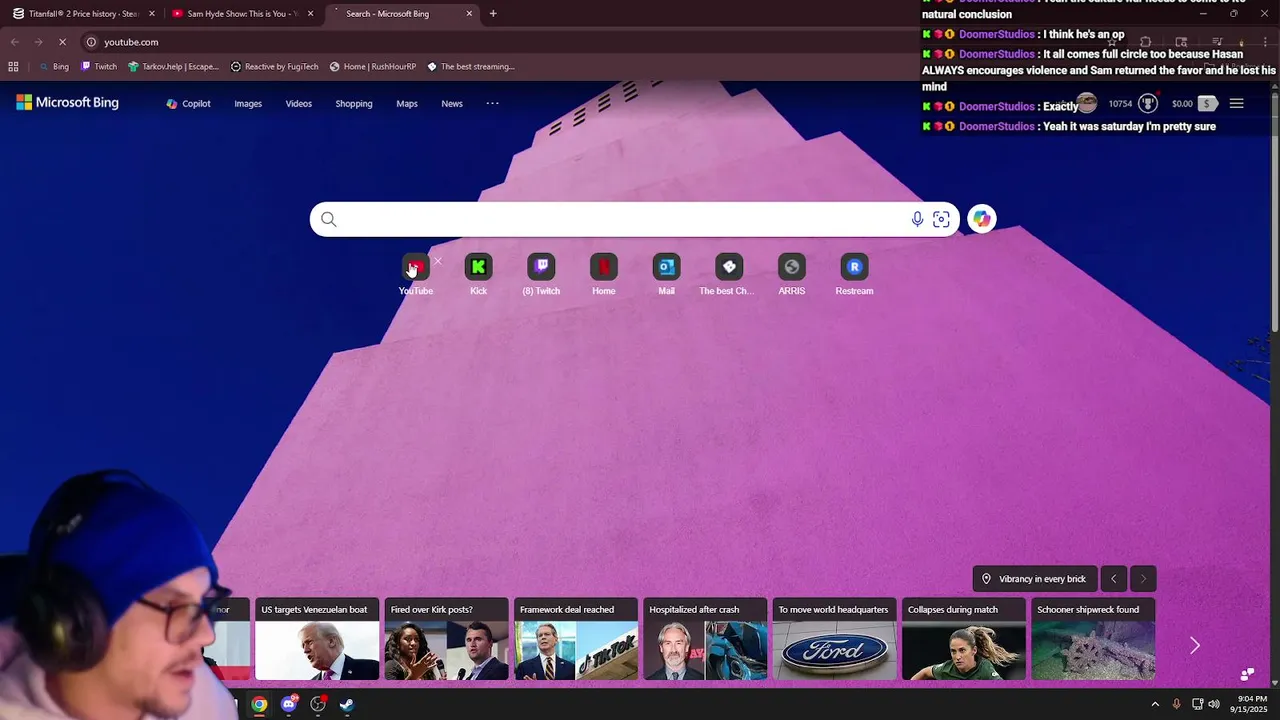Click the browser back arrow
The height and width of the screenshot is (720, 1280).
(x=14, y=42)
